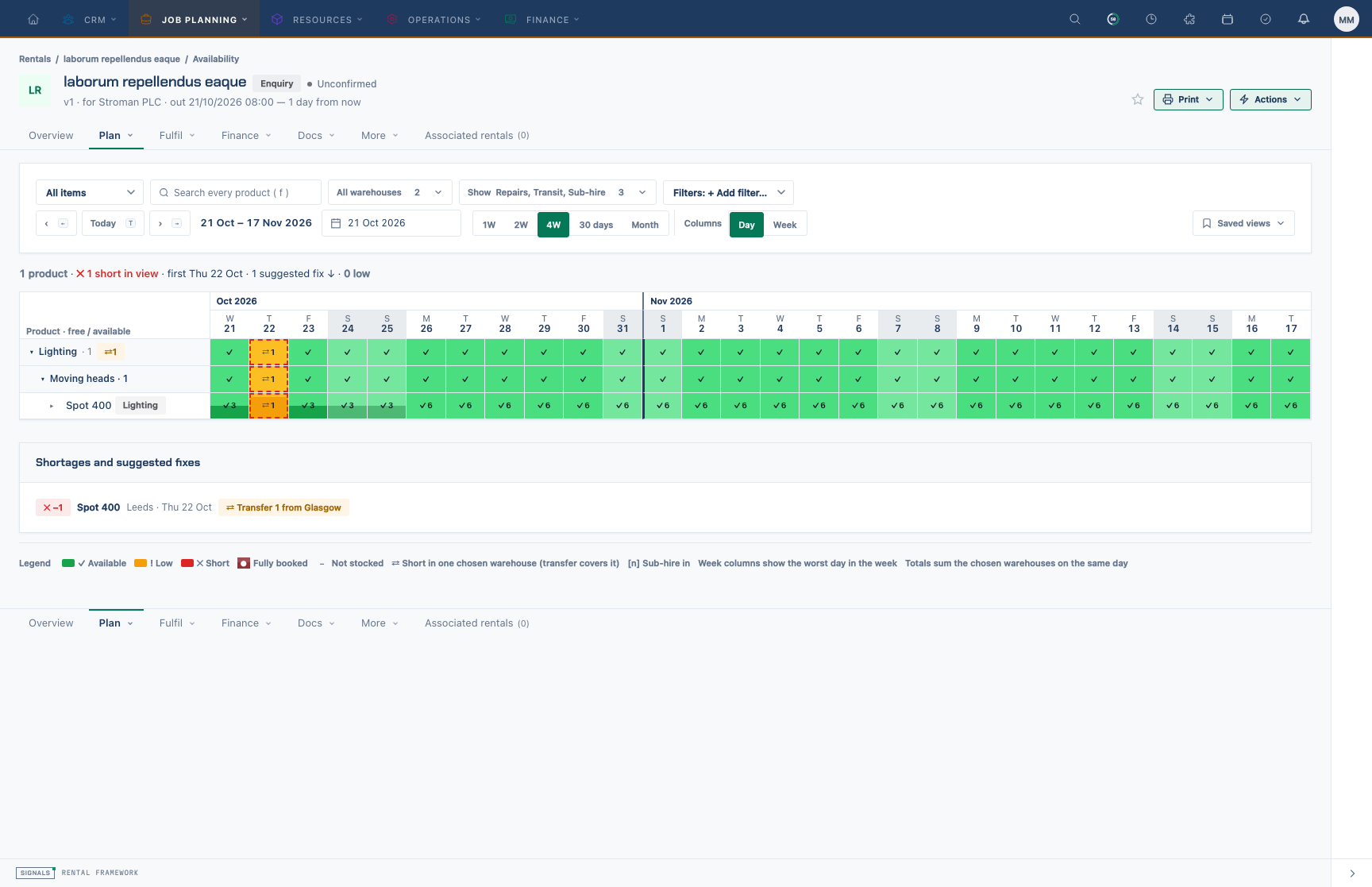Click the LR rental avatar badge
The height and width of the screenshot is (887, 1372).
pos(35,90)
